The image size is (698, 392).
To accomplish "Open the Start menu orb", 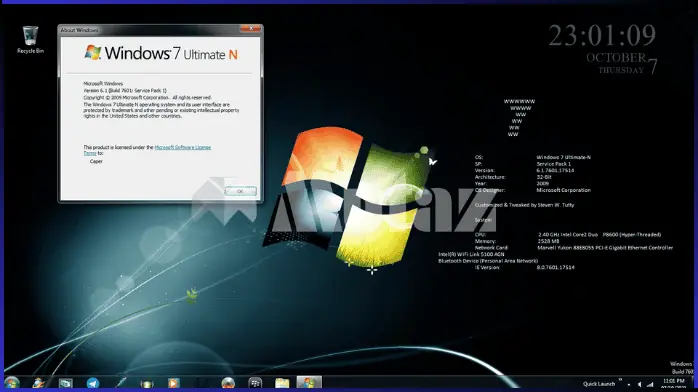I will click(x=12, y=383).
